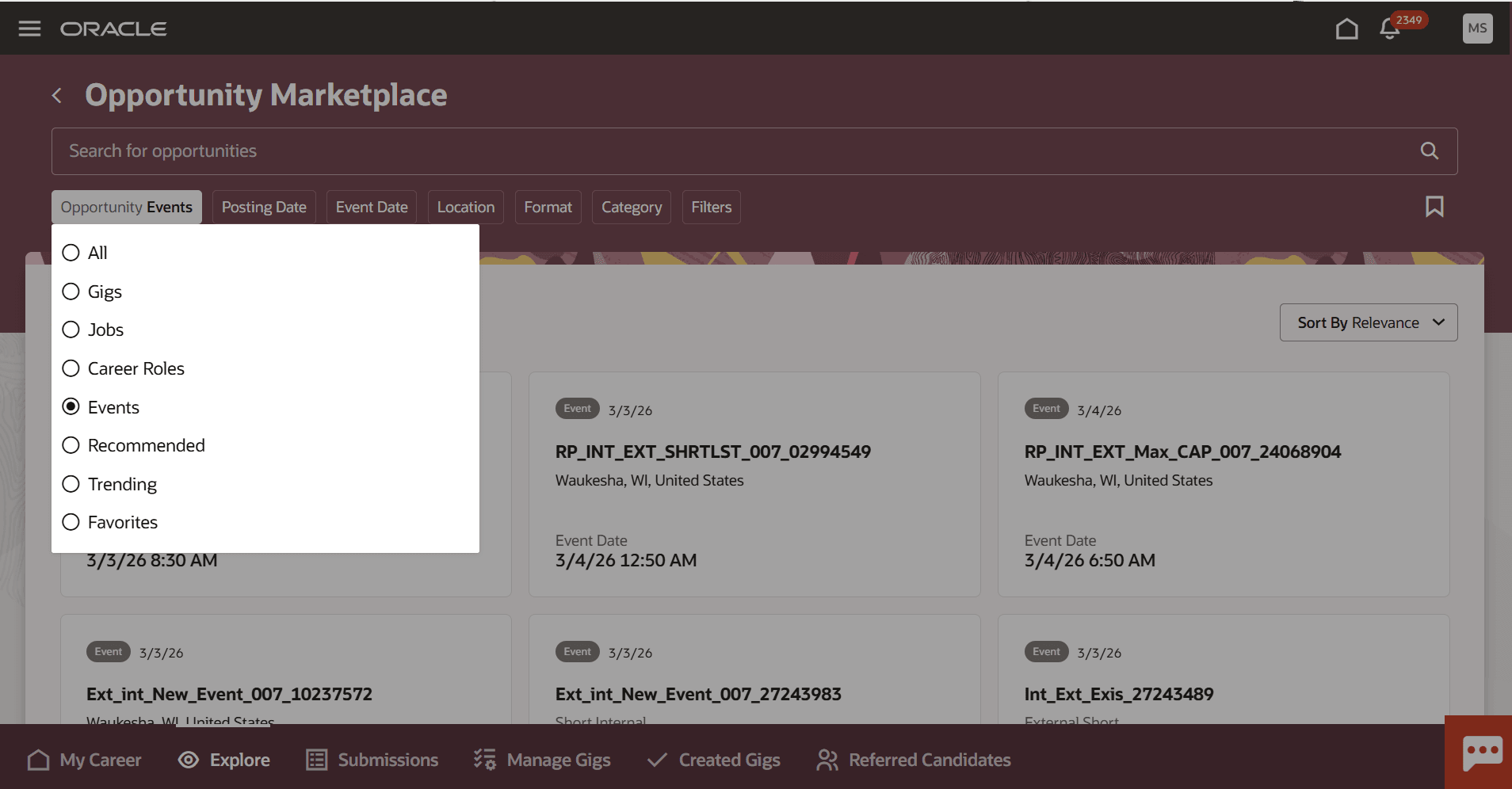Switch to Manage Gigs tab
Image resolution: width=1512 pixels, height=789 pixels.
coord(542,760)
